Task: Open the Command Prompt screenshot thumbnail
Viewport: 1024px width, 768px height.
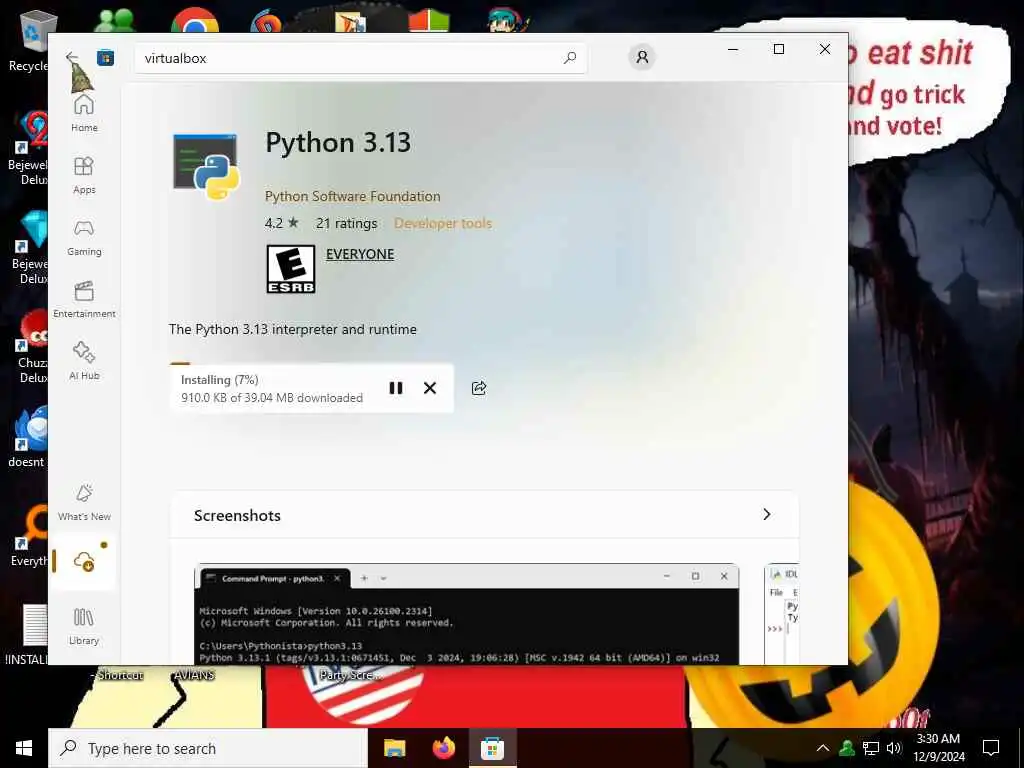Action: point(467,615)
